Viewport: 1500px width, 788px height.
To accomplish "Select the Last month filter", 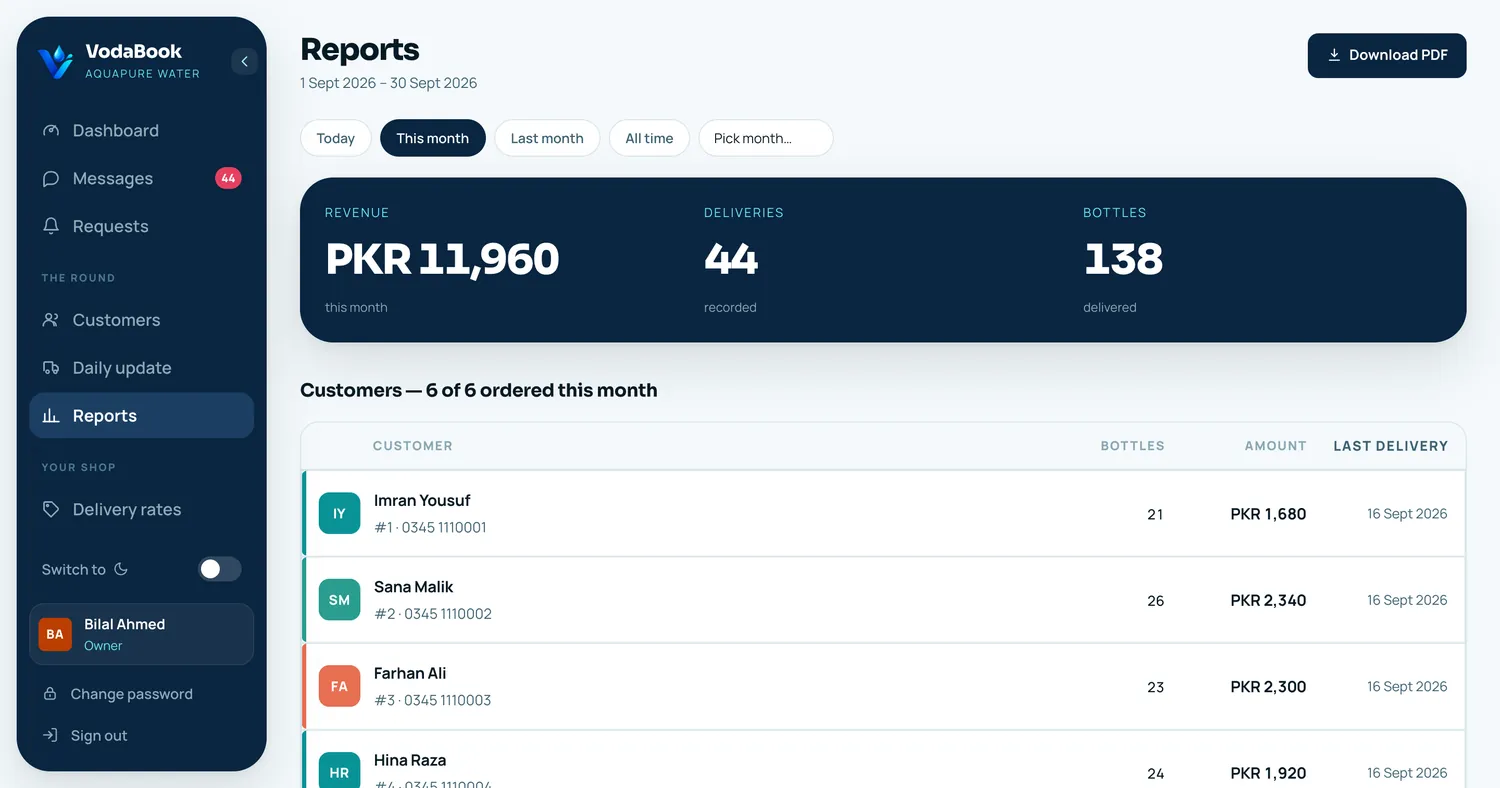I will point(547,138).
